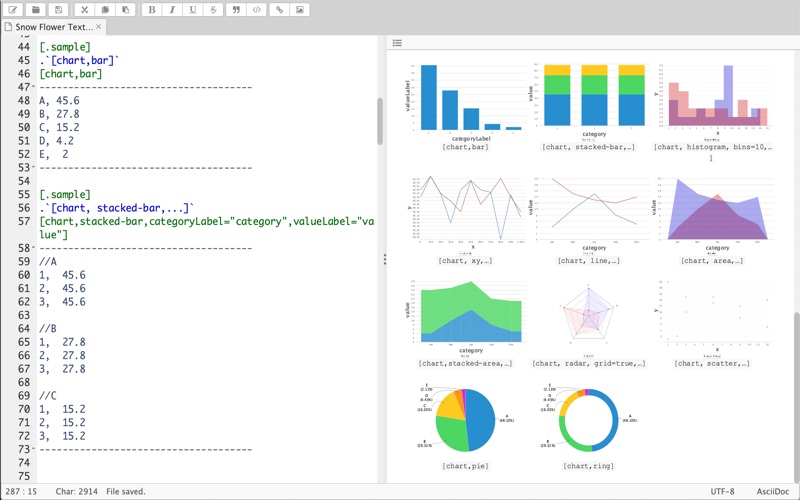Viewport: 800px width, 500px height.
Task: Paste from clipboard icon
Action: click(x=126, y=9)
